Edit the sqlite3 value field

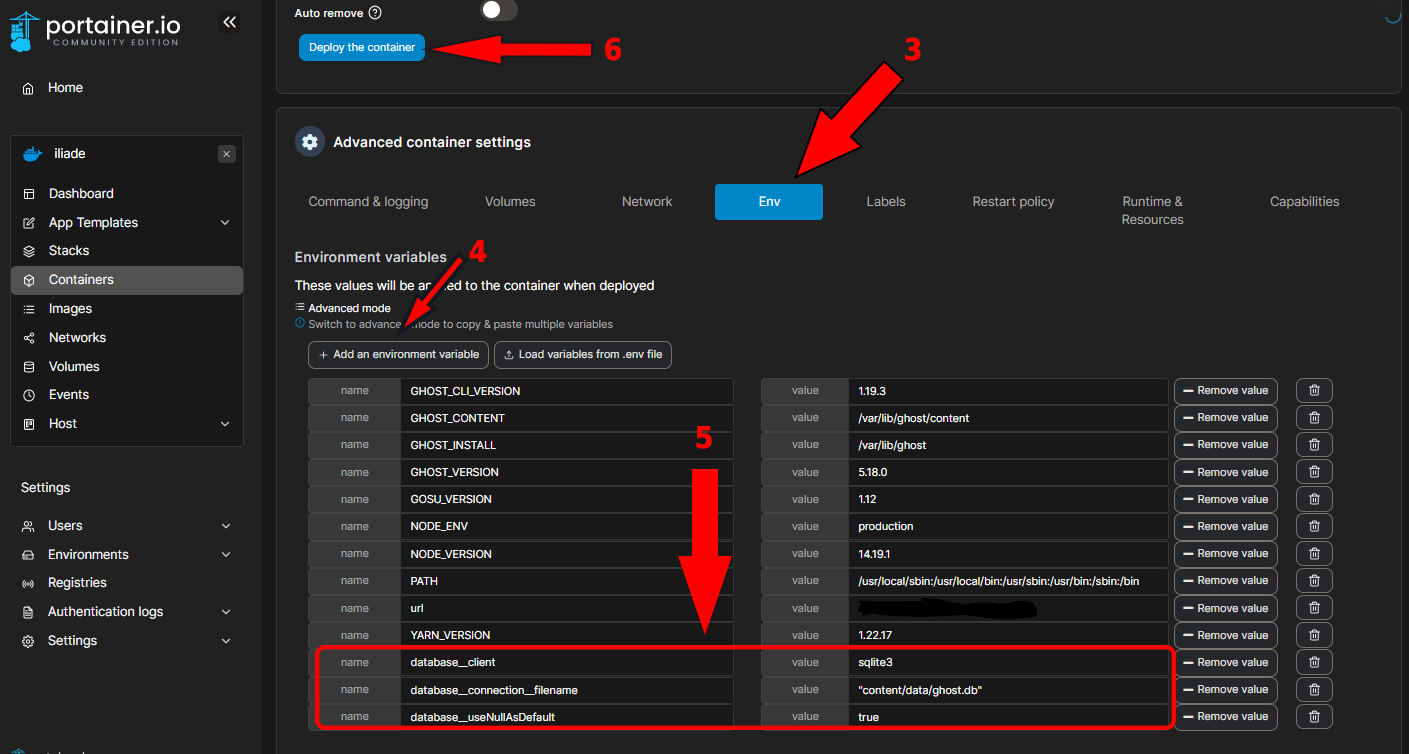(1008, 662)
